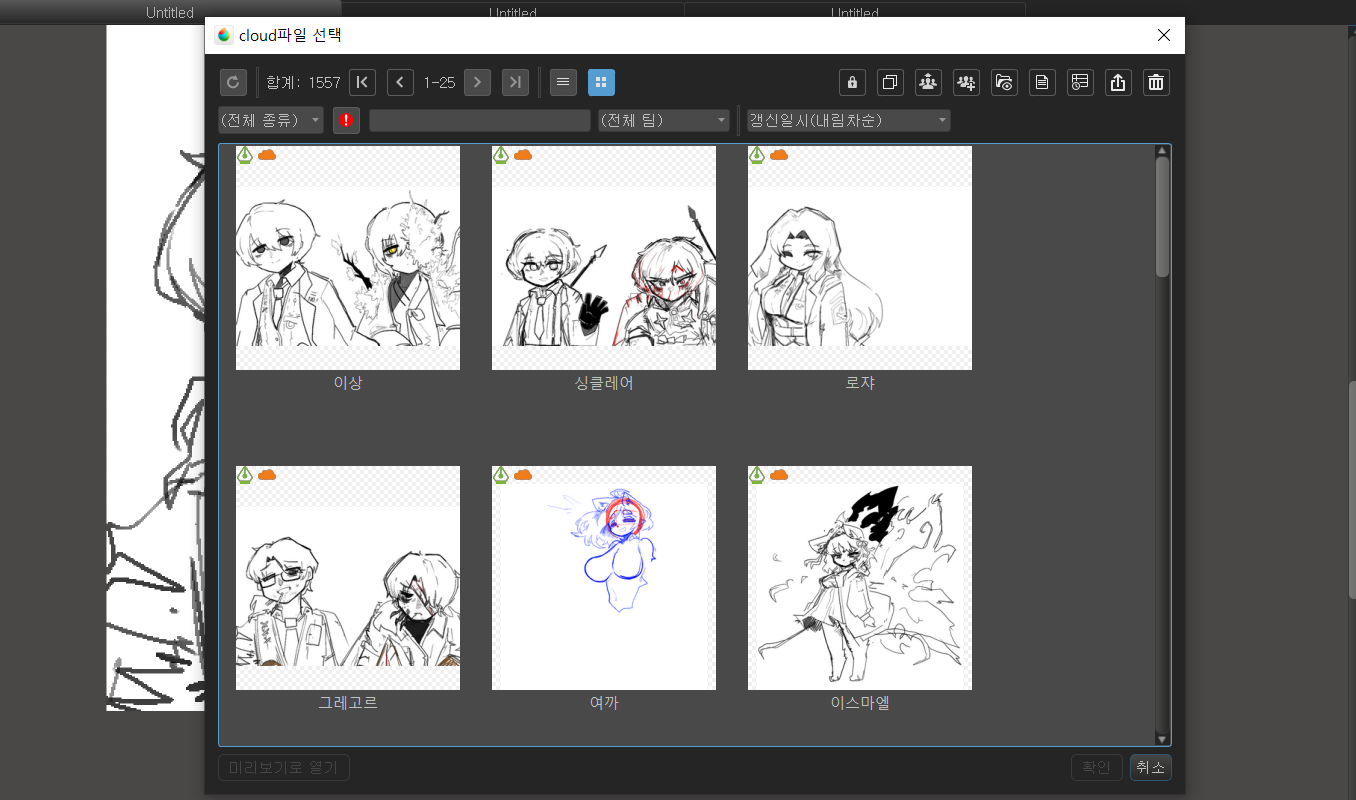Click the scrollbar up arrow in file list
This screenshot has width=1356, height=800.
[x=1162, y=152]
